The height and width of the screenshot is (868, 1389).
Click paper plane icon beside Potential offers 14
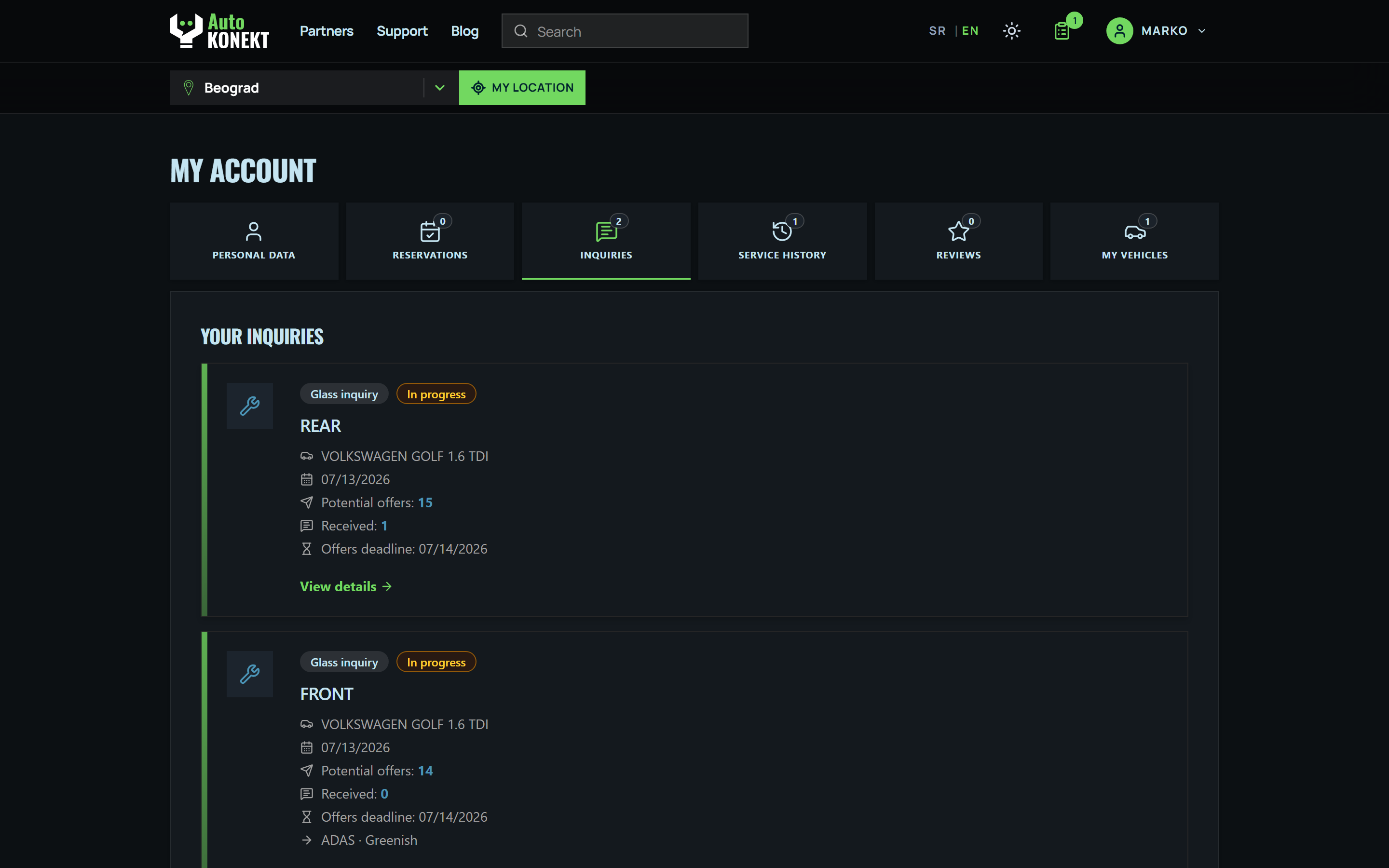tap(307, 771)
